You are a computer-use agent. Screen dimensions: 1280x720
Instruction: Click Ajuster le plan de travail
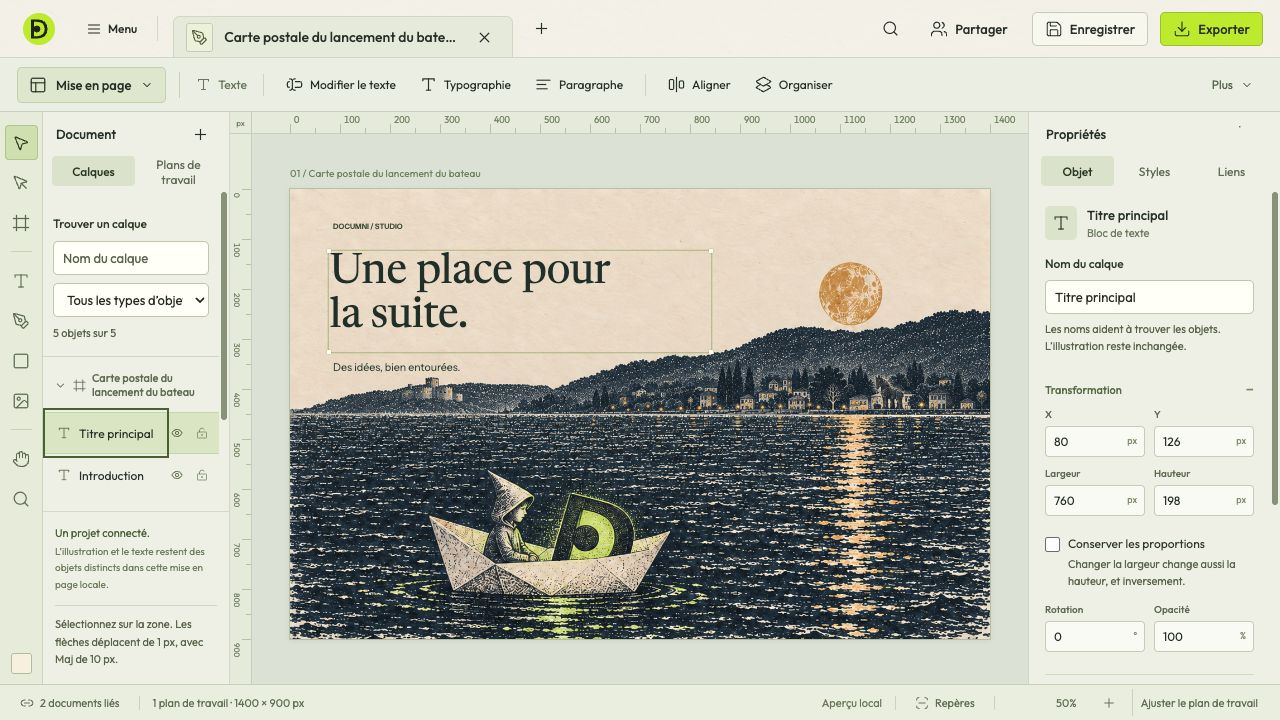[1199, 703]
